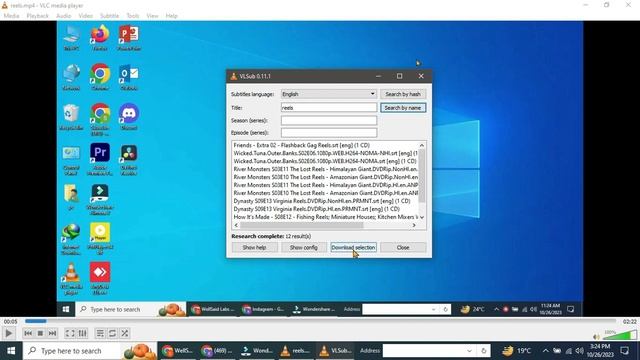
Task: Open extended settings (equalizer icon)
Action: (x=82, y=333)
